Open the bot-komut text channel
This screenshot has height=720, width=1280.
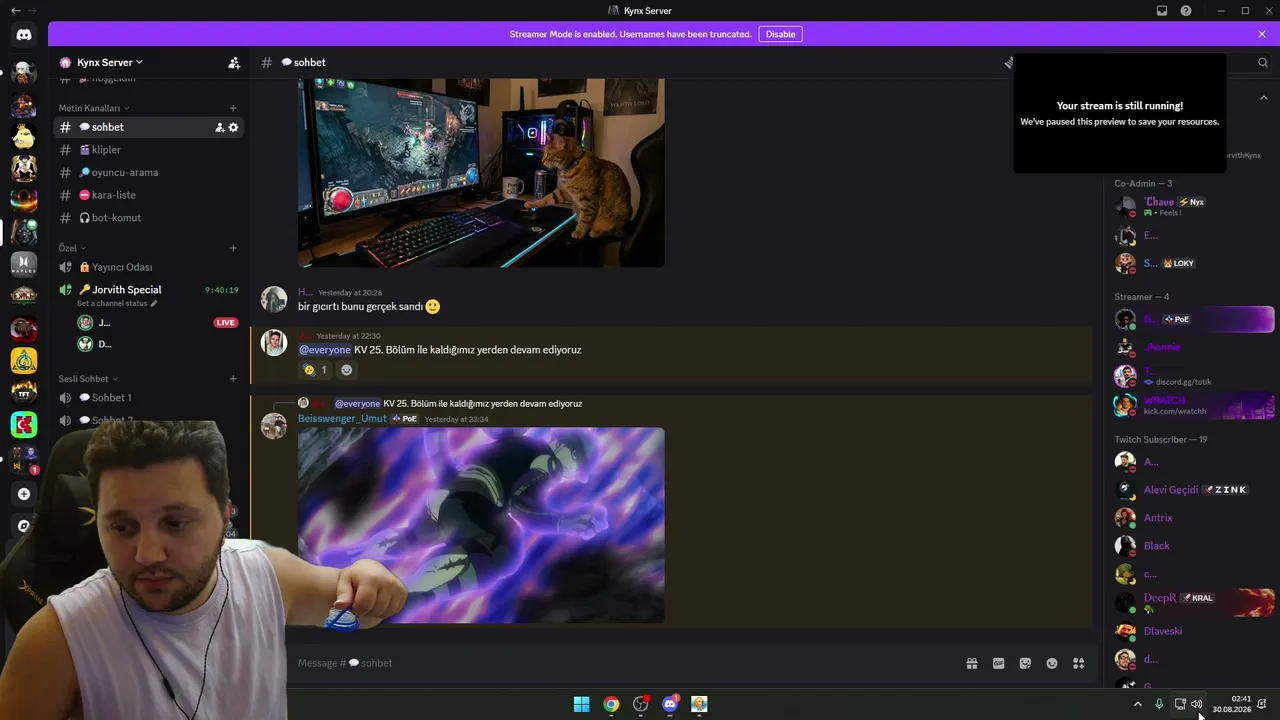coord(148,218)
